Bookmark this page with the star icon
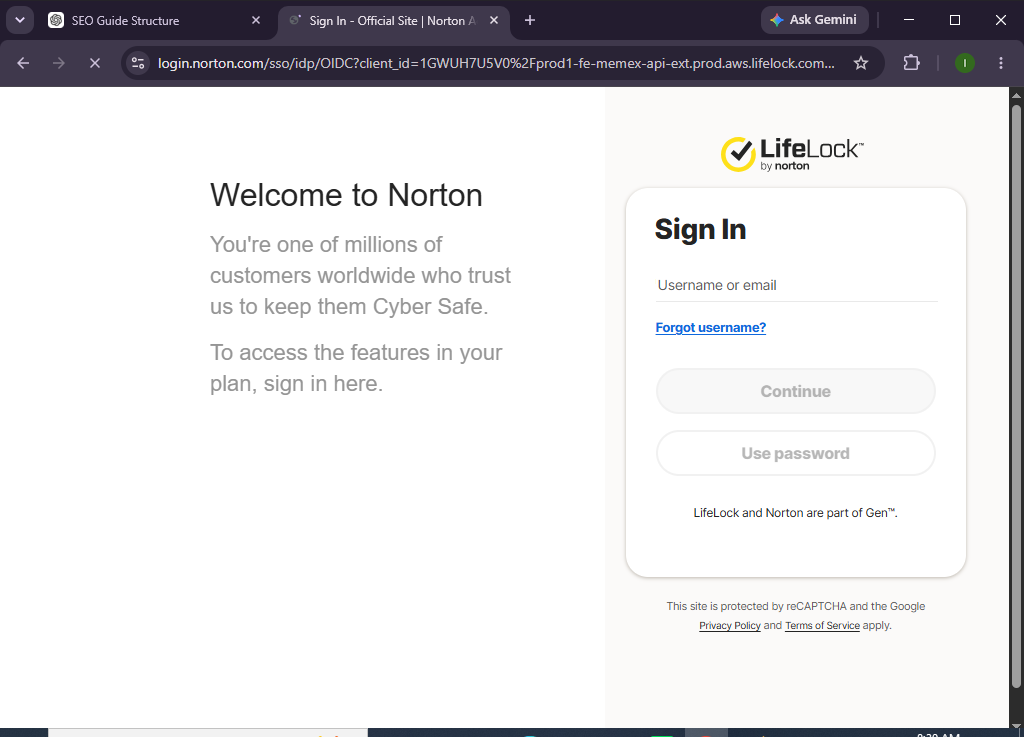Viewport: 1024px width, 737px height. coord(861,63)
